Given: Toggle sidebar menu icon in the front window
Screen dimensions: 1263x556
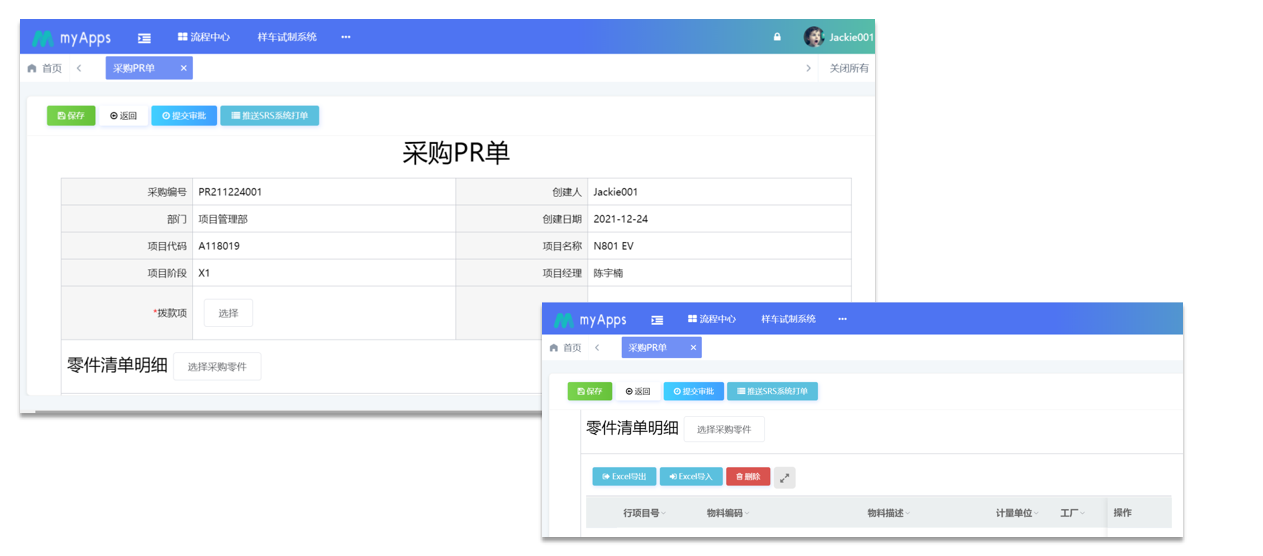Looking at the screenshot, I should (x=657, y=320).
